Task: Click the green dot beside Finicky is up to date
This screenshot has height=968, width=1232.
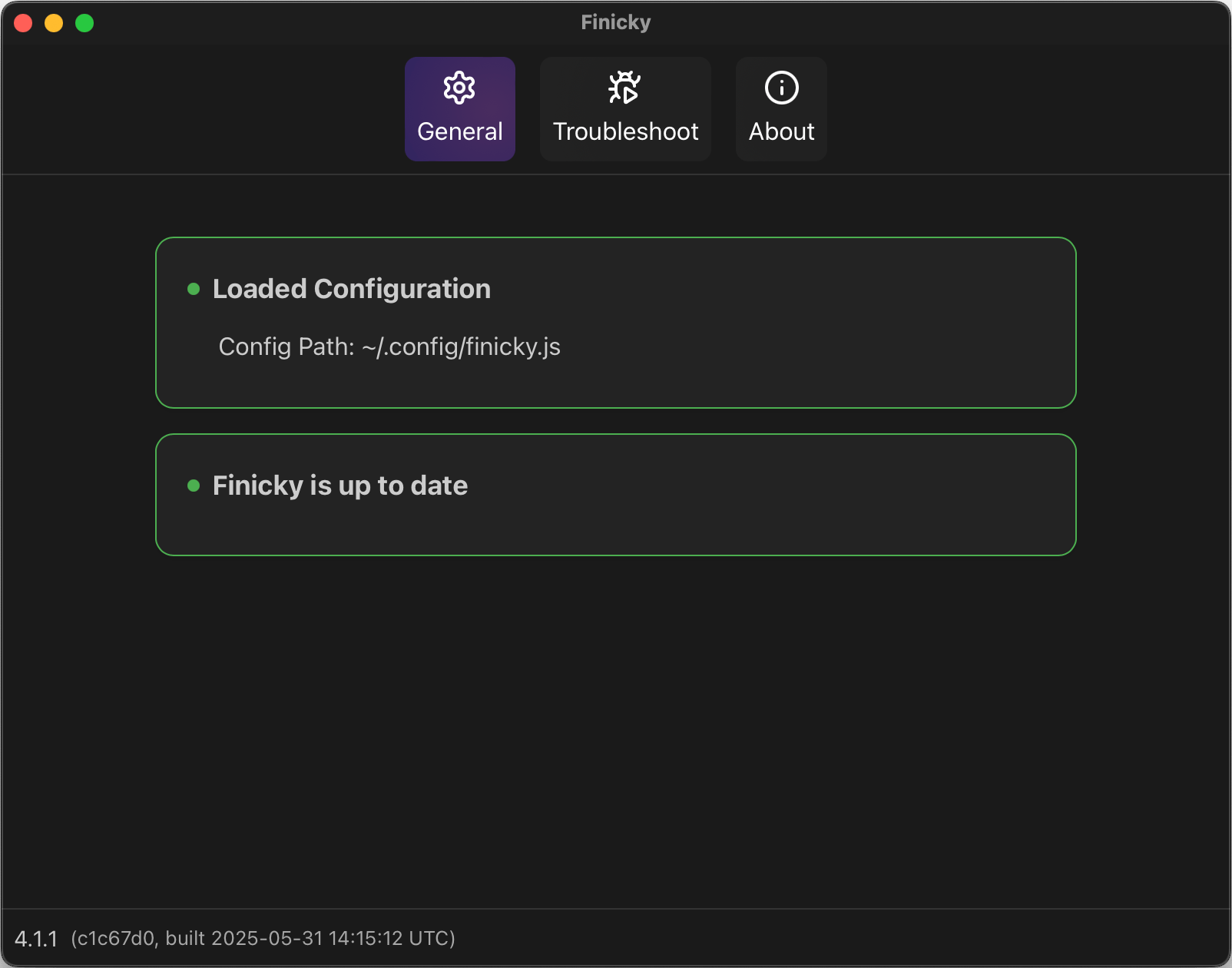Action: point(194,486)
